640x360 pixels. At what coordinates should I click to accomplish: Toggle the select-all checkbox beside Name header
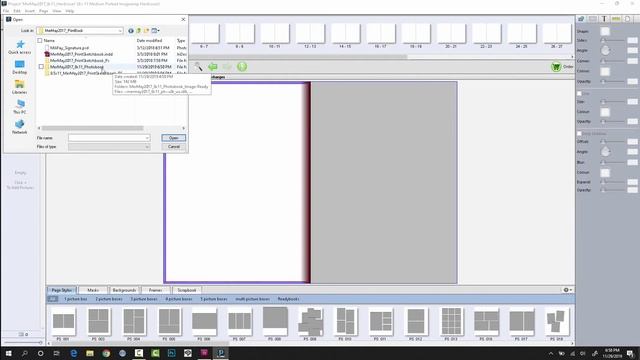point(40,40)
